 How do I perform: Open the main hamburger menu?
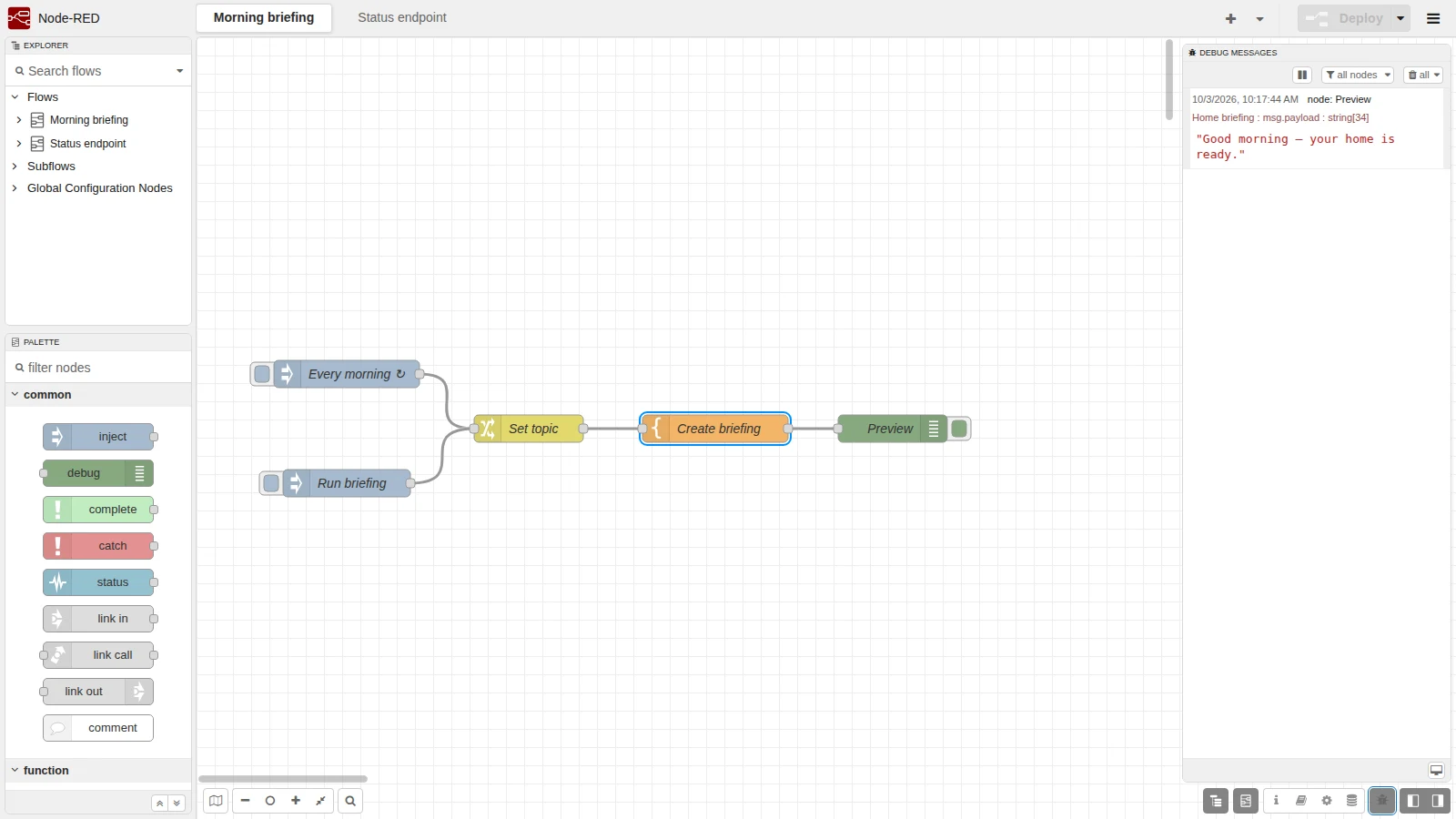(x=1433, y=18)
